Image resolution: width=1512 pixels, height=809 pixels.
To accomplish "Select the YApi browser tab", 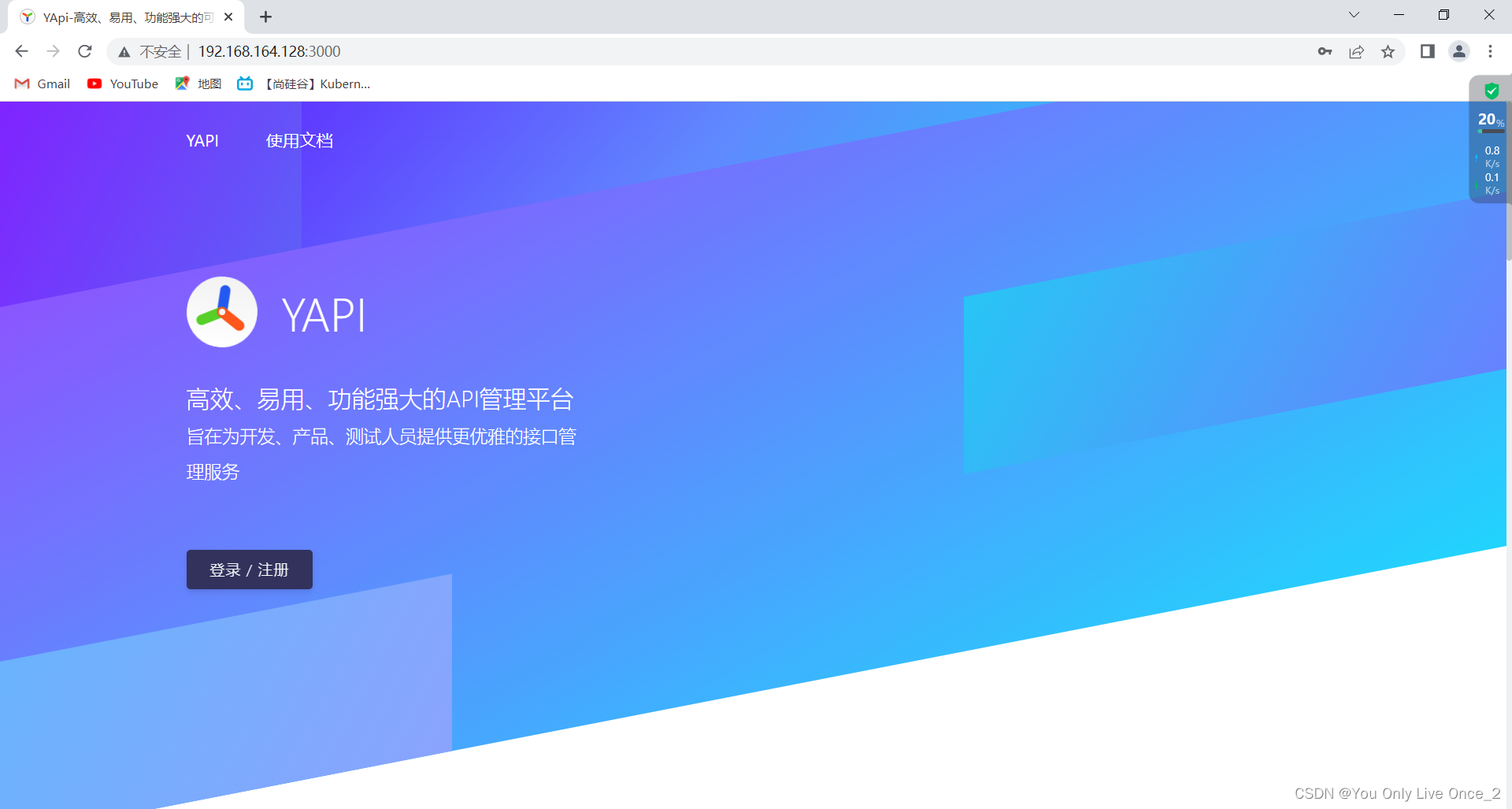I will point(126,17).
